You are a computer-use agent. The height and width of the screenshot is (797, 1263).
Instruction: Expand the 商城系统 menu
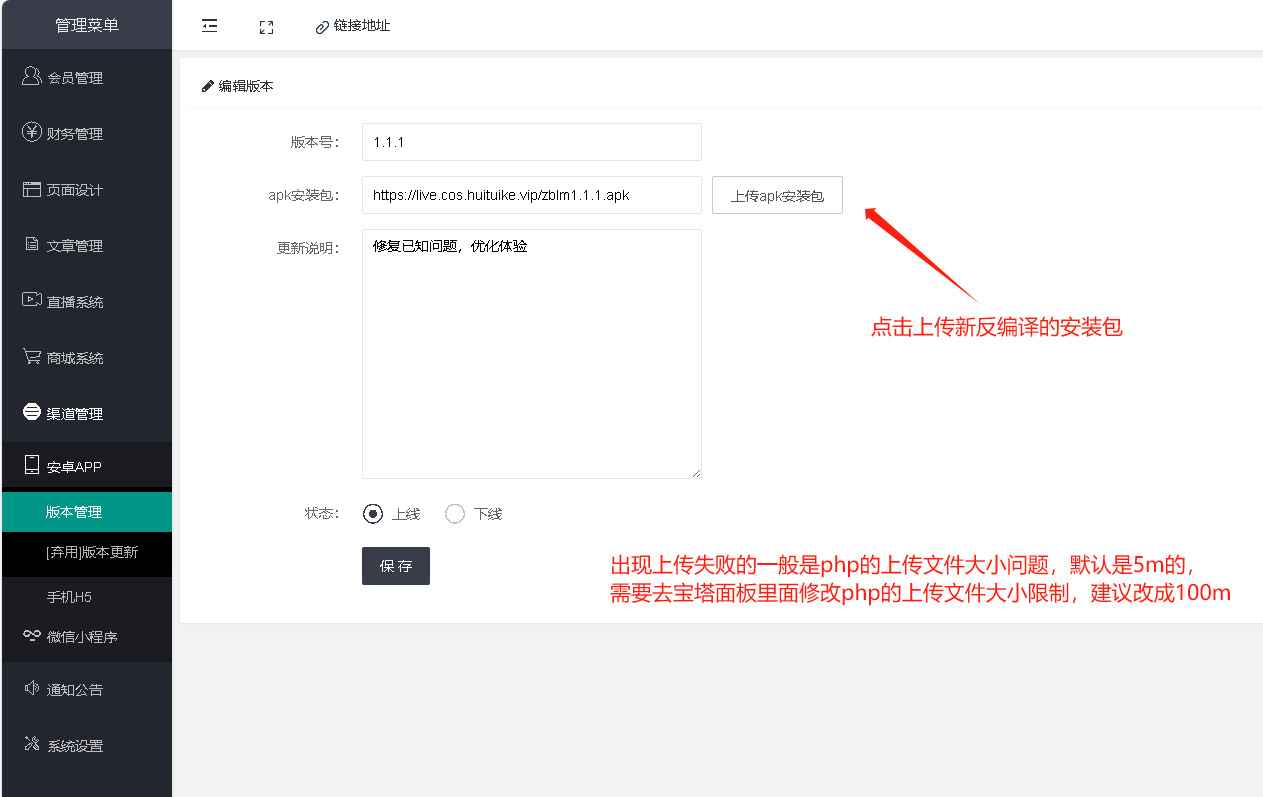[x=86, y=357]
